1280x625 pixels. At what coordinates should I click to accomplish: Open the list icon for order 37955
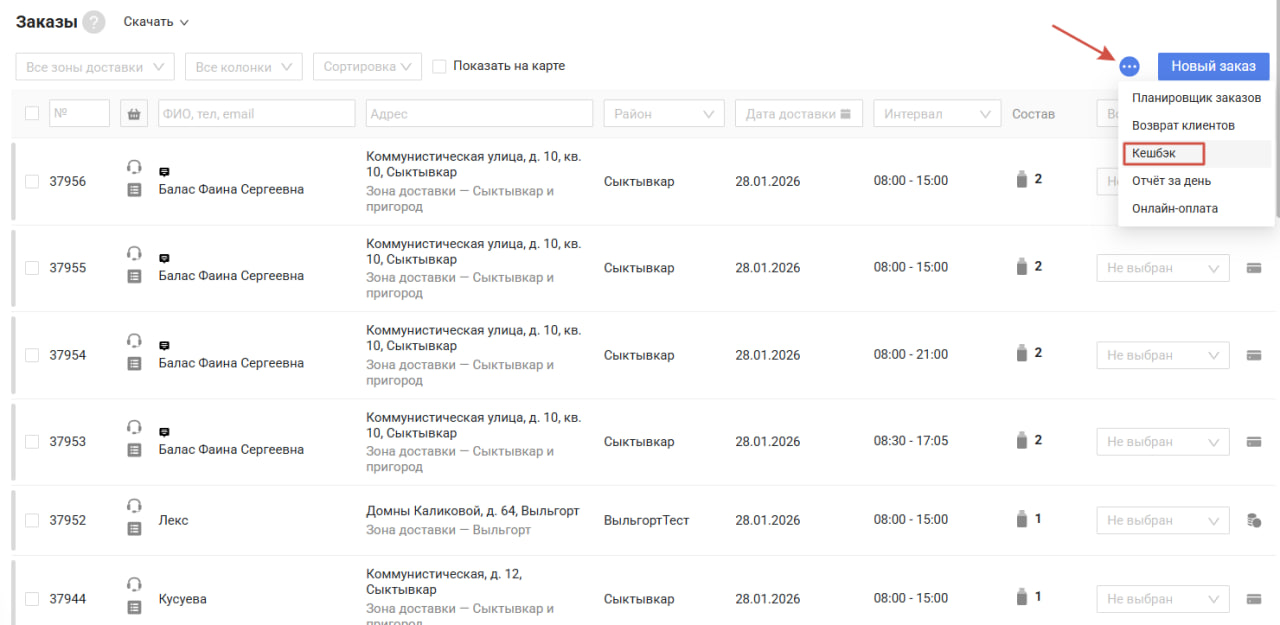pyautogui.click(x=135, y=276)
